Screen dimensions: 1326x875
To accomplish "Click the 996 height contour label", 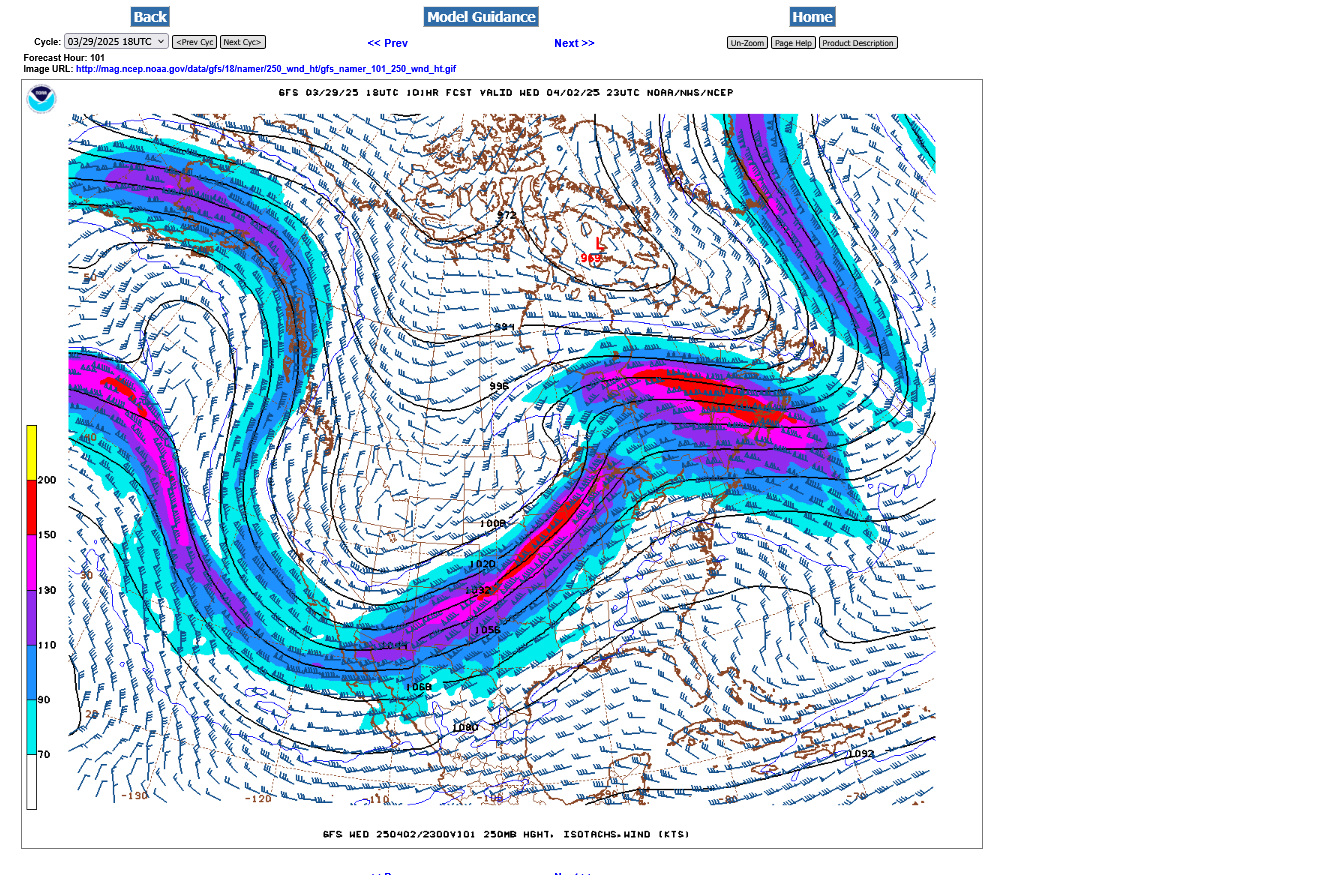I will click(x=499, y=386).
